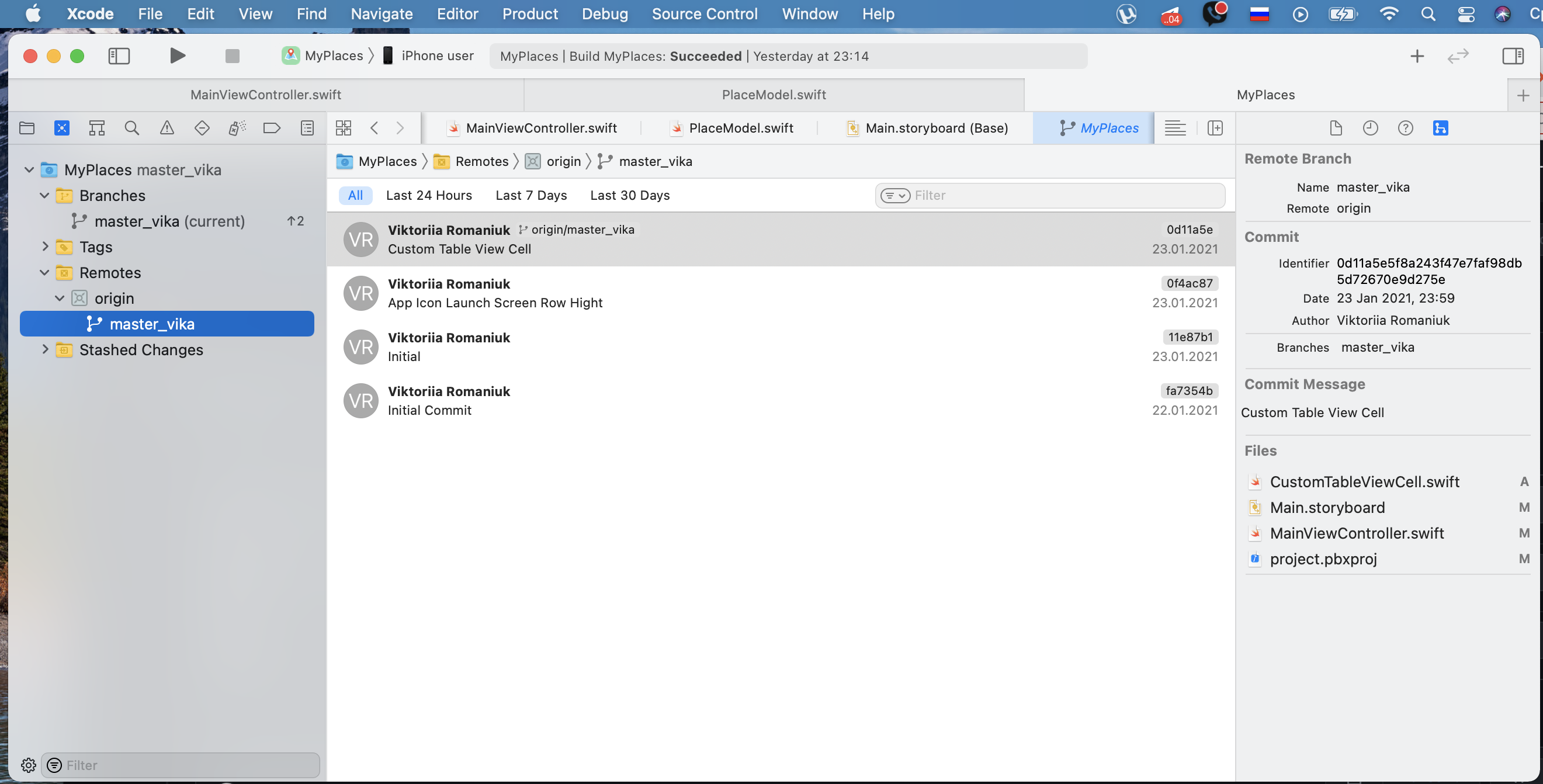Click the navigator Filter field
This screenshot has height=784, width=1543.
click(180, 765)
